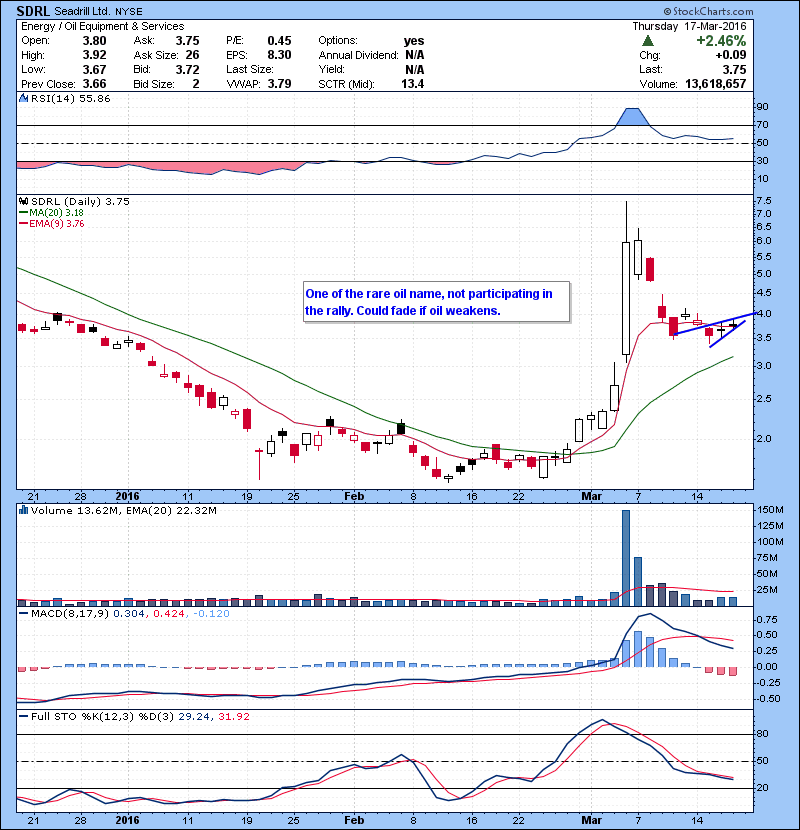Click the Mar label on price chart axis

point(591,497)
